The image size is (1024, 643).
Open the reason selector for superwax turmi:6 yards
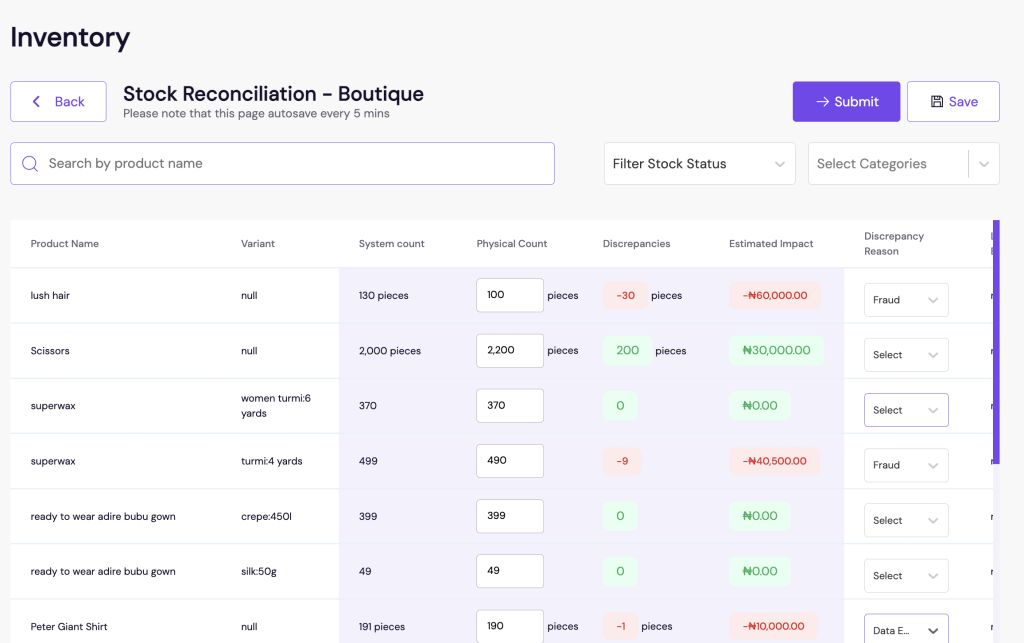tap(906, 409)
